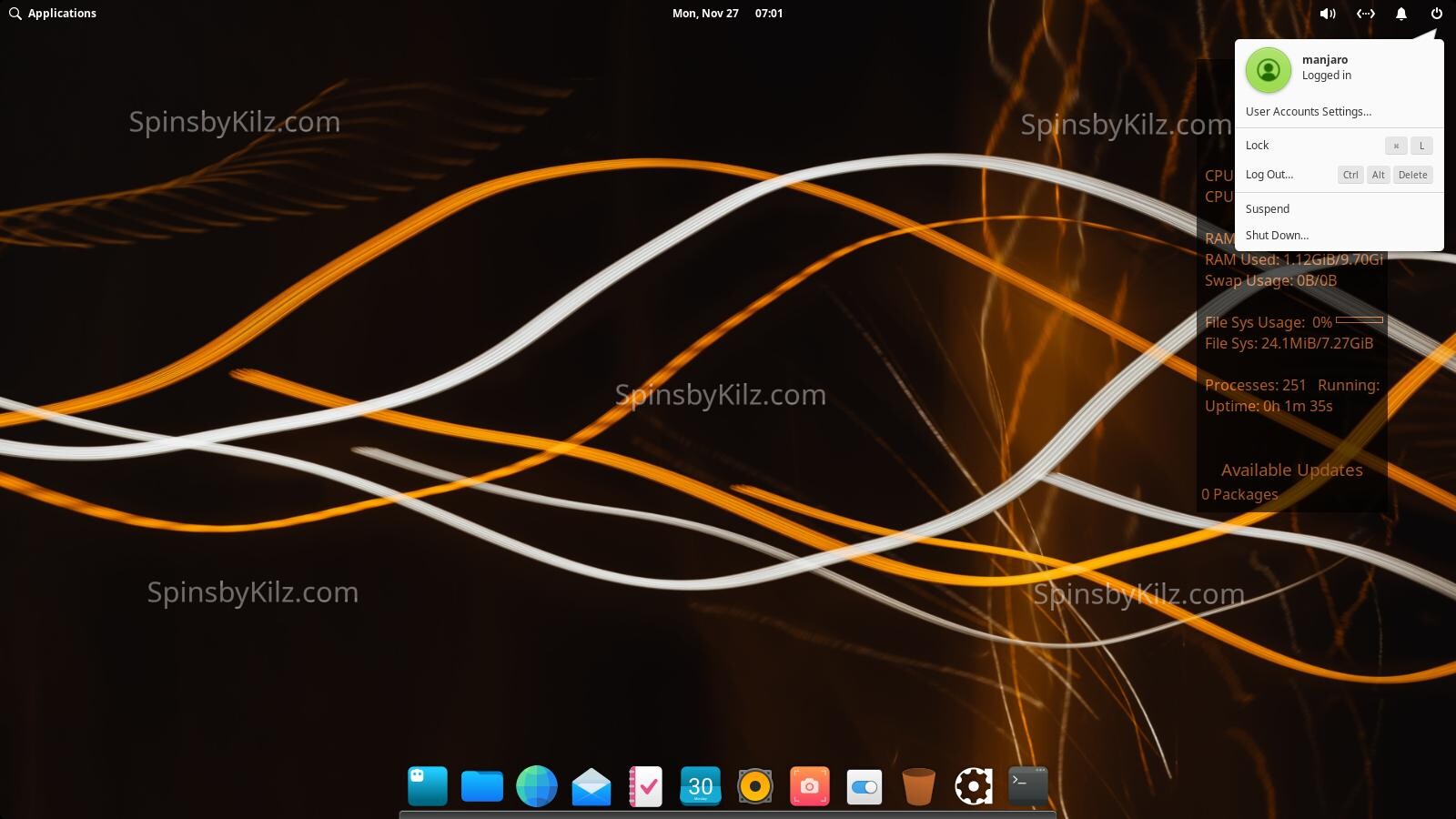Open the date and time dropdown
This screenshot has height=819, width=1456.
(x=725, y=14)
